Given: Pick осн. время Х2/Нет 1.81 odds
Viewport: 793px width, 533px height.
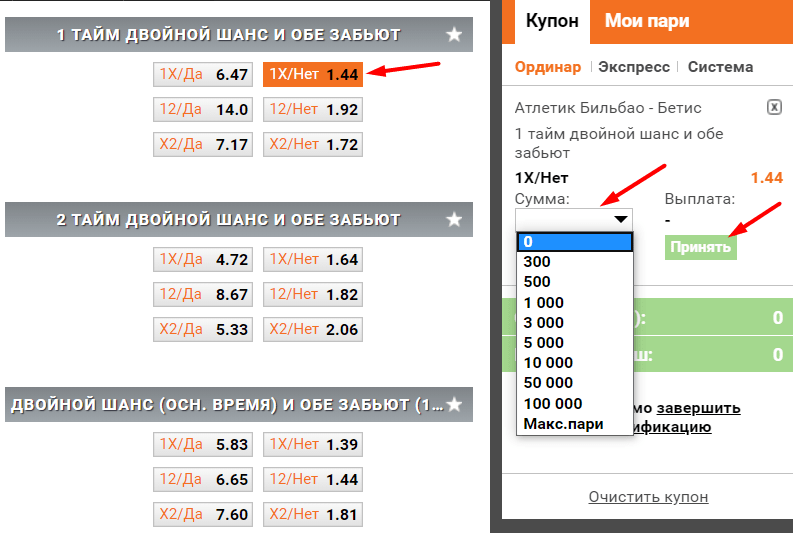Looking at the screenshot, I should 313,515.
